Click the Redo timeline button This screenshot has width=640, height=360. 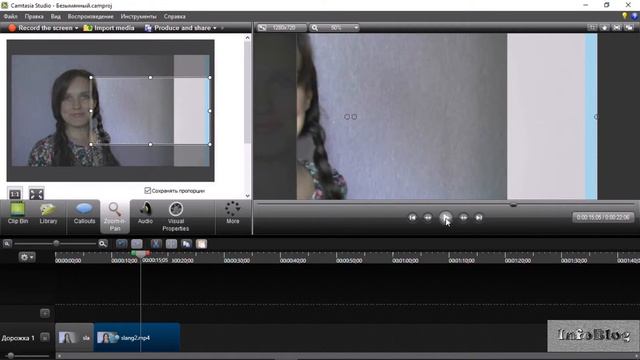tap(137, 244)
